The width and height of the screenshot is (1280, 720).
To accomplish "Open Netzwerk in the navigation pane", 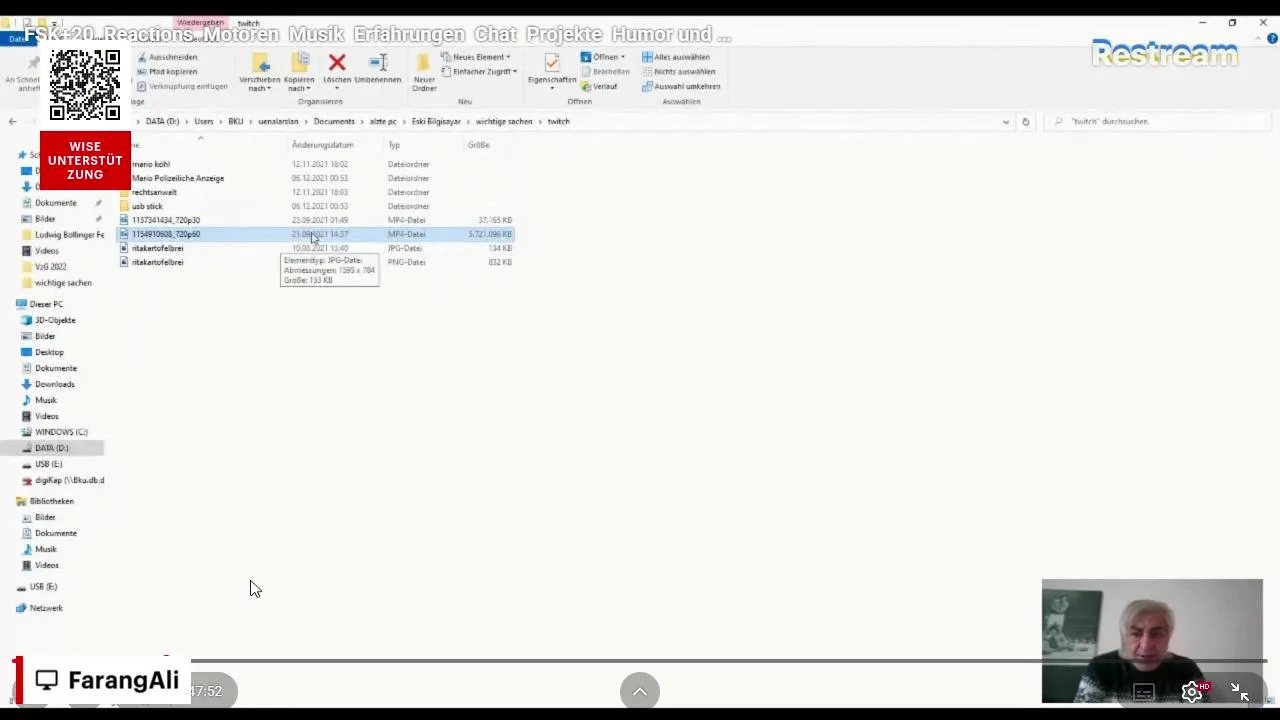I will [39, 608].
